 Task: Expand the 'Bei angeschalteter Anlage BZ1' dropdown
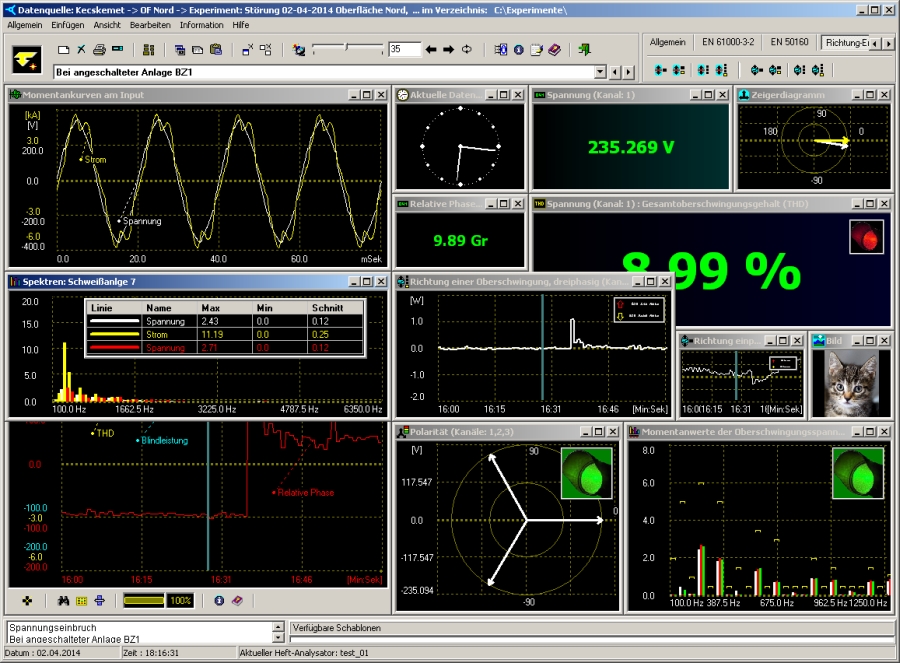coord(600,72)
